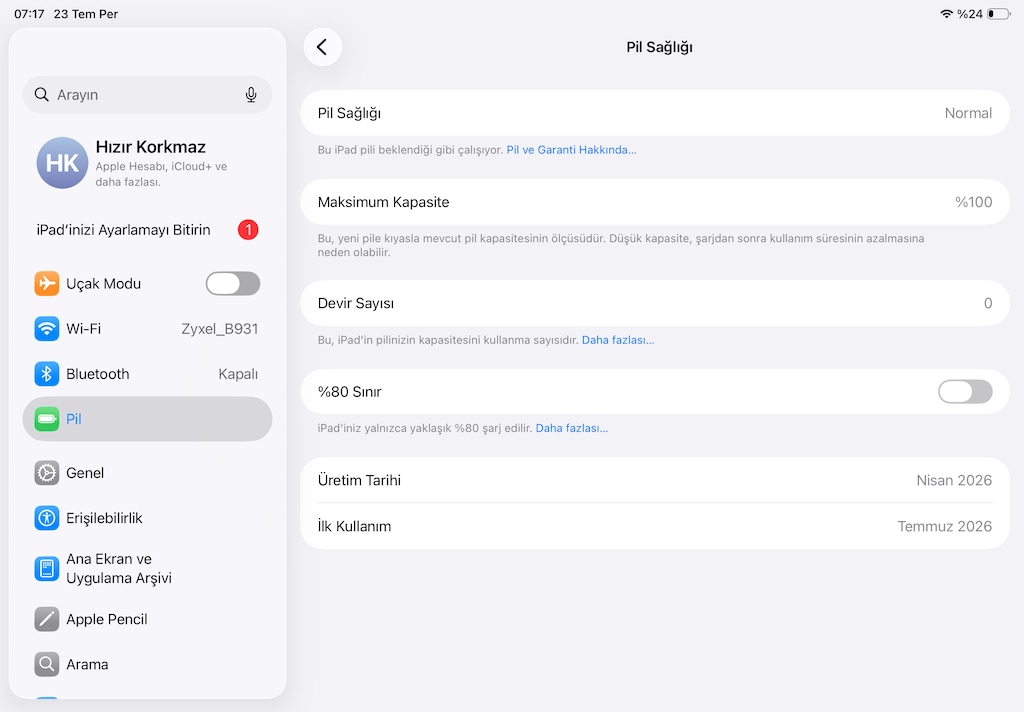
Task: Tap the %100 capacity value
Action: [x=974, y=202]
